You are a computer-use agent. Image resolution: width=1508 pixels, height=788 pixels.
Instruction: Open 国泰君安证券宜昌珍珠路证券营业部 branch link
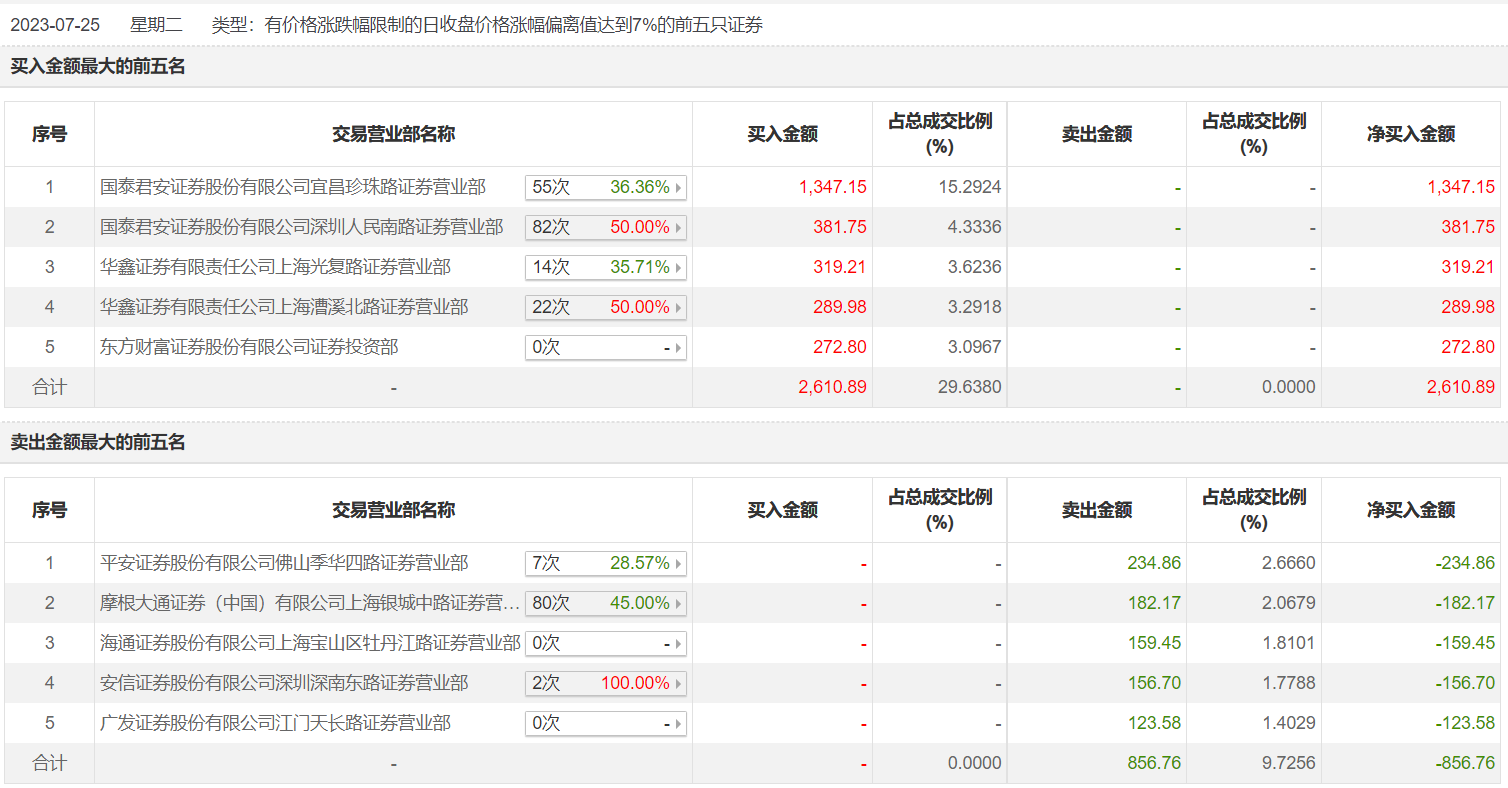point(293,187)
